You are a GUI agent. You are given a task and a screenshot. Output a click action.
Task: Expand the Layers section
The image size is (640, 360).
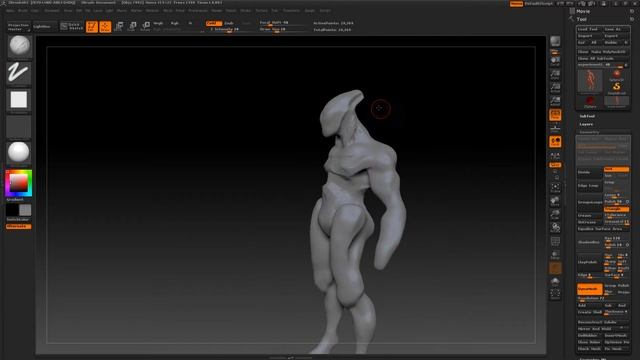587,124
